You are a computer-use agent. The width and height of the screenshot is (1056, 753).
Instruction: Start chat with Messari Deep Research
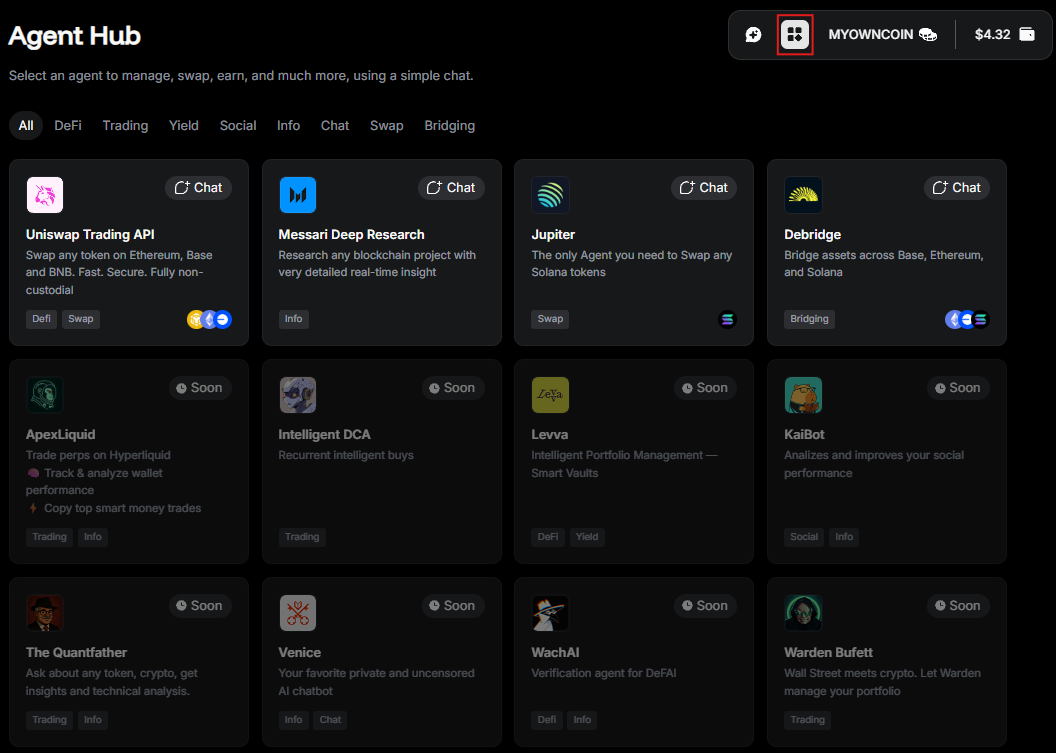pyautogui.click(x=451, y=188)
